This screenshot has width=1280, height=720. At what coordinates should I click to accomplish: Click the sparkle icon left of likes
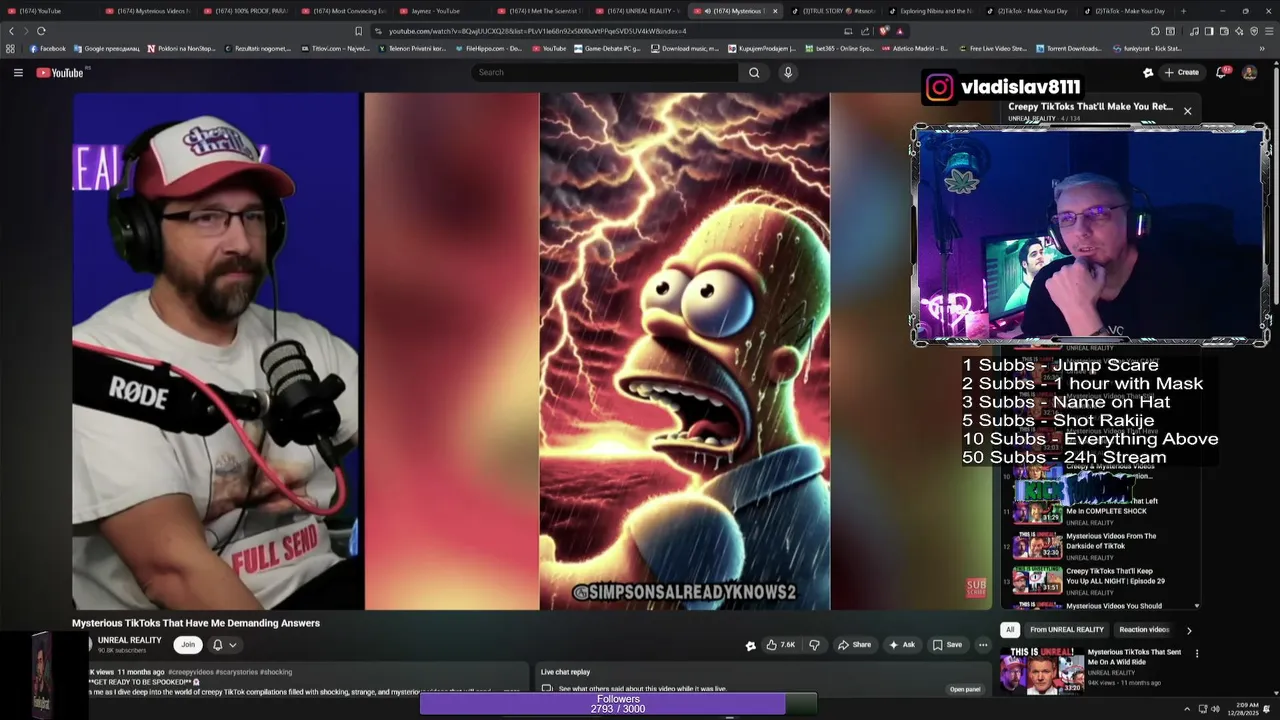(x=751, y=646)
